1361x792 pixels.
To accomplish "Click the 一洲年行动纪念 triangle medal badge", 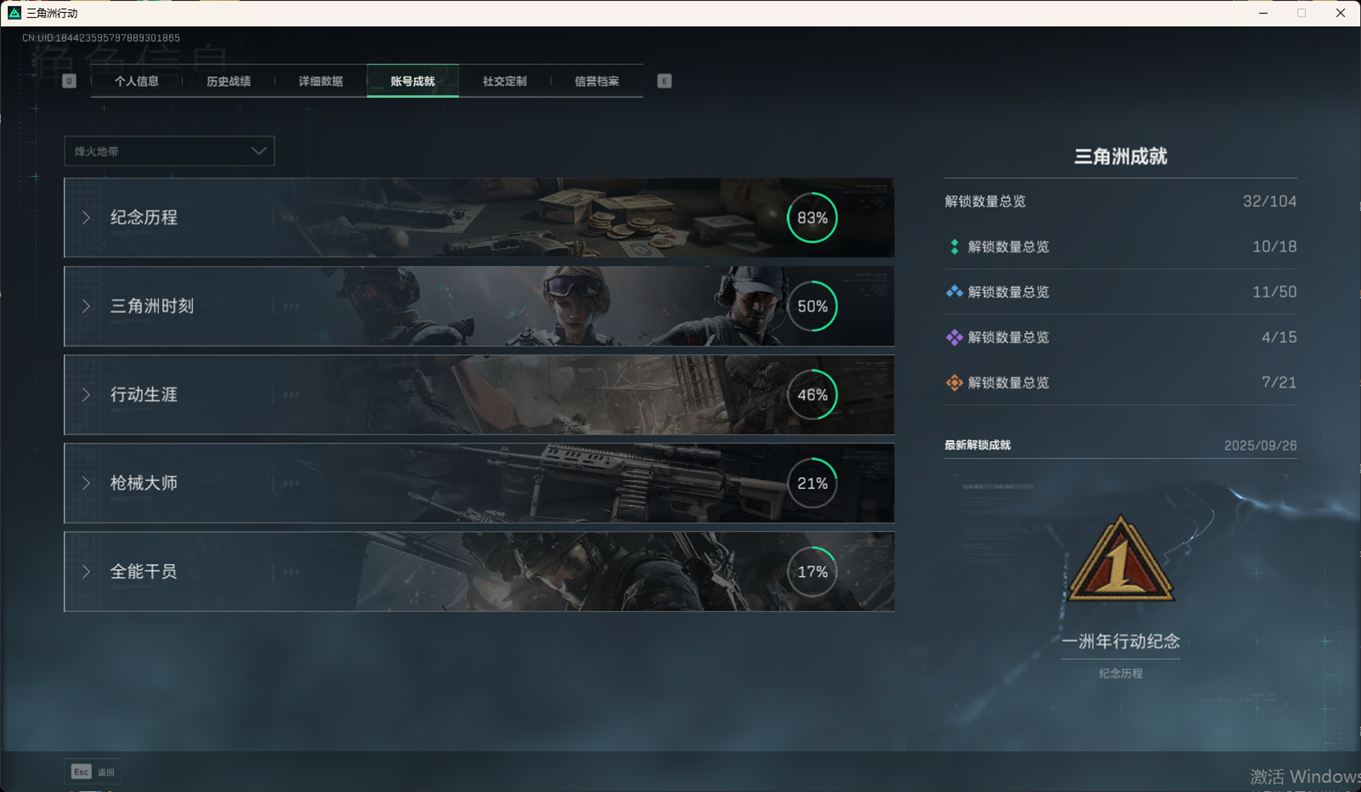I will click(x=1120, y=562).
